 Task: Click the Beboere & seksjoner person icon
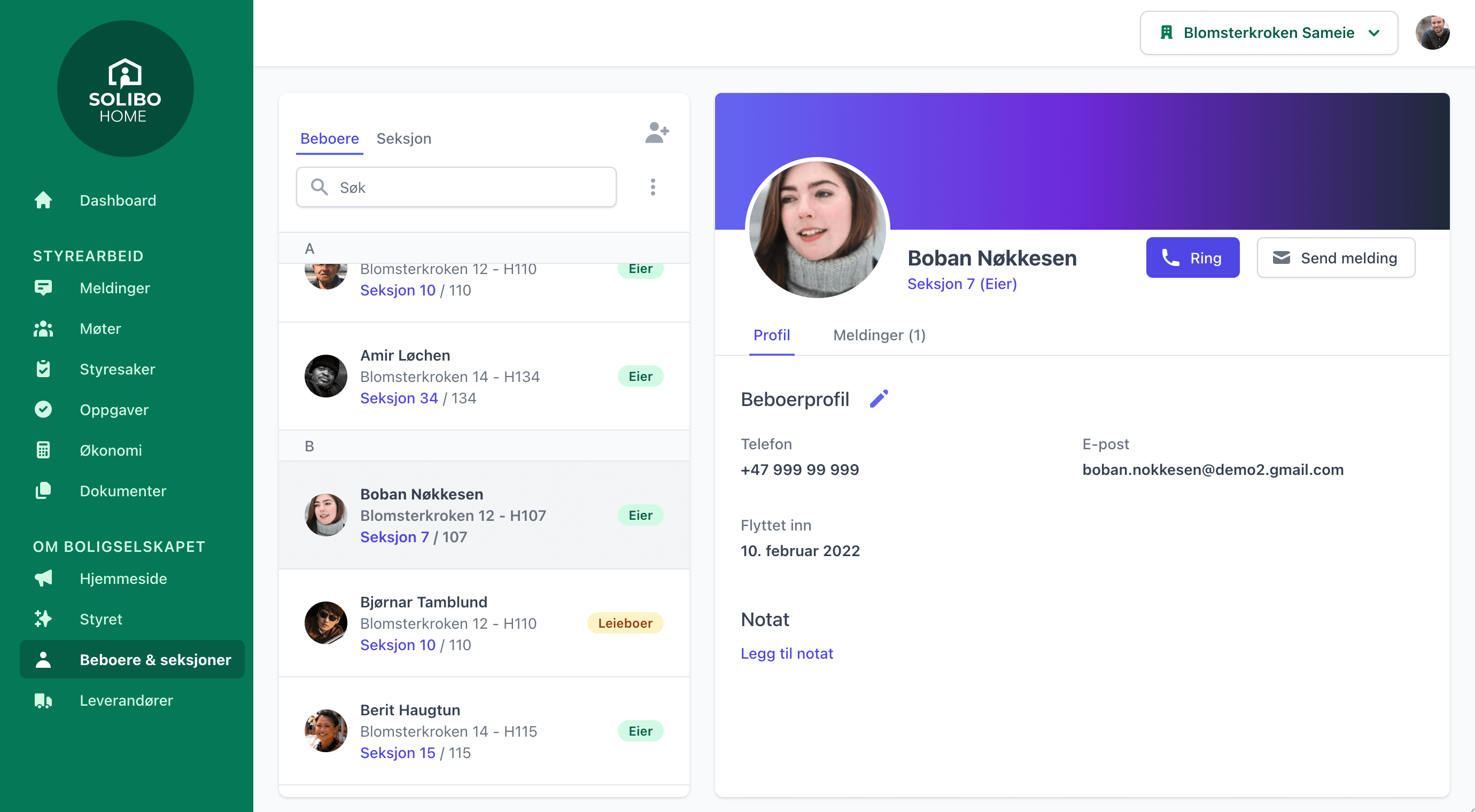click(43, 660)
